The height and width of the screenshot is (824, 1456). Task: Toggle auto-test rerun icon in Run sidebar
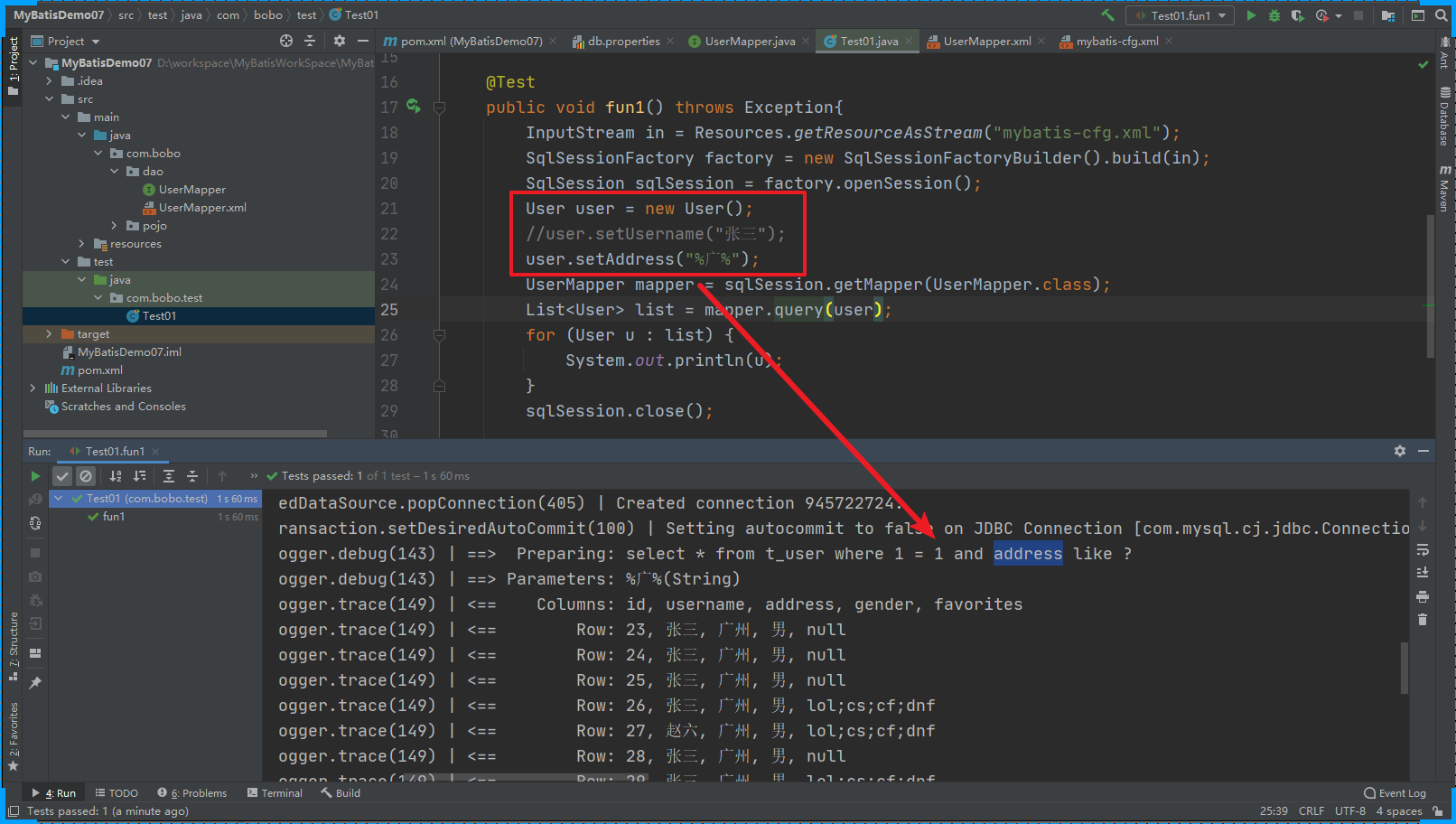point(35,523)
